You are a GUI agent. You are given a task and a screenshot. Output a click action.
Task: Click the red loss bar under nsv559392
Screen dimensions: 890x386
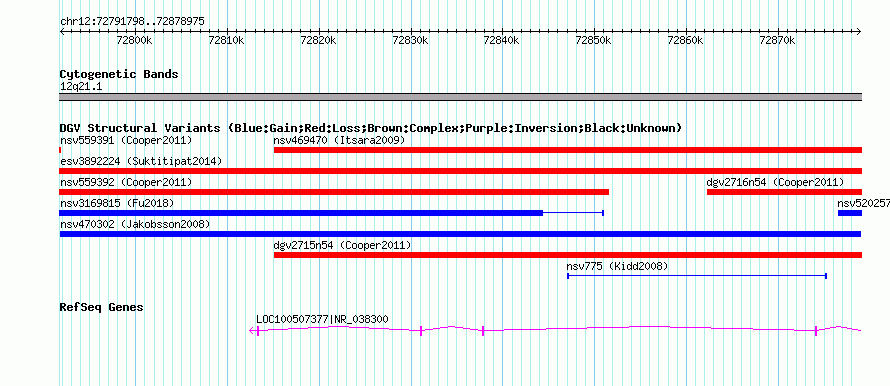click(x=334, y=192)
